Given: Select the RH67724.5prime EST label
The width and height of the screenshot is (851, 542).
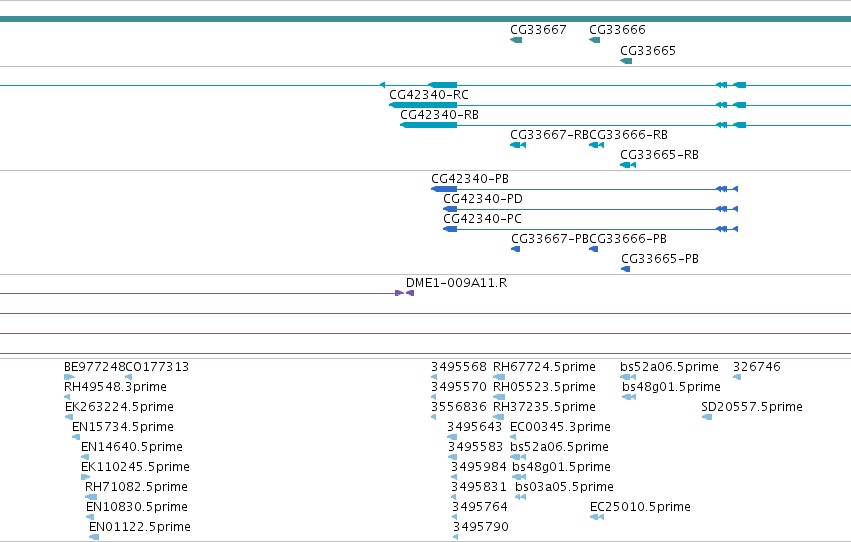Looking at the screenshot, I should (x=544, y=367).
